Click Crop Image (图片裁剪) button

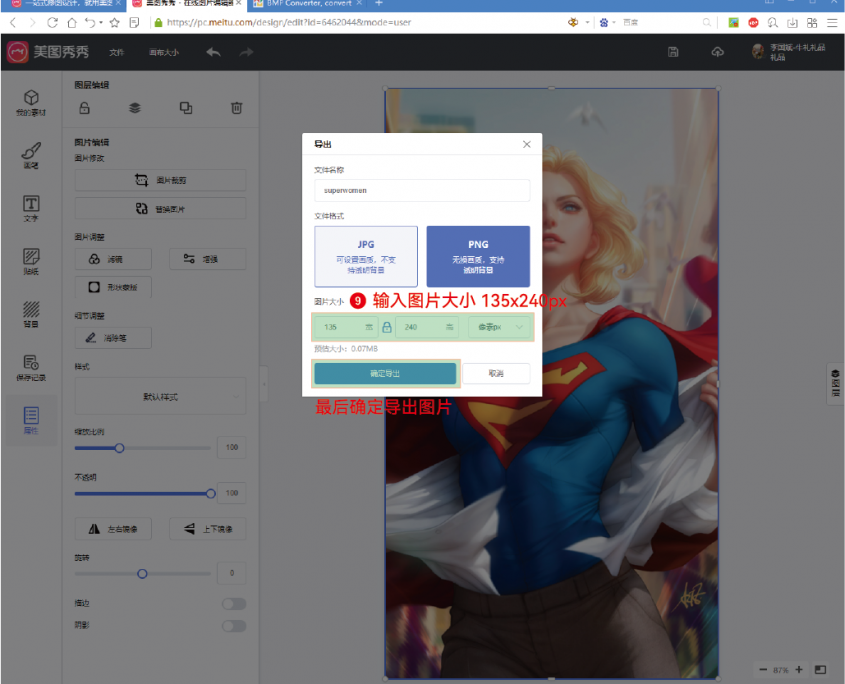160,180
